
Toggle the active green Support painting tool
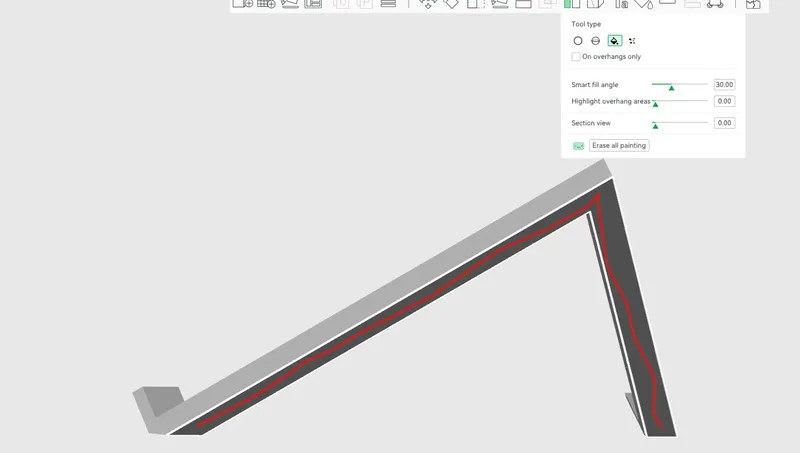click(x=572, y=4)
